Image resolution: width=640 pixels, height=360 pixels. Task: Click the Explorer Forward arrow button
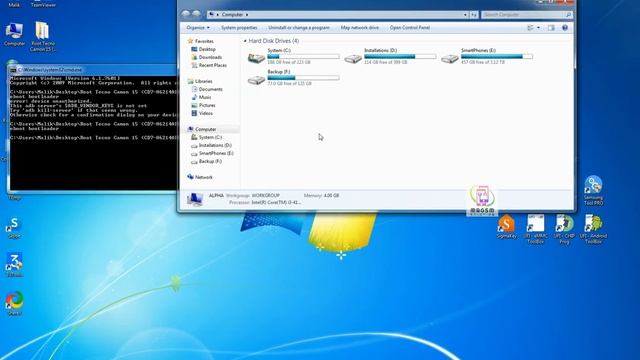(x=196, y=14)
